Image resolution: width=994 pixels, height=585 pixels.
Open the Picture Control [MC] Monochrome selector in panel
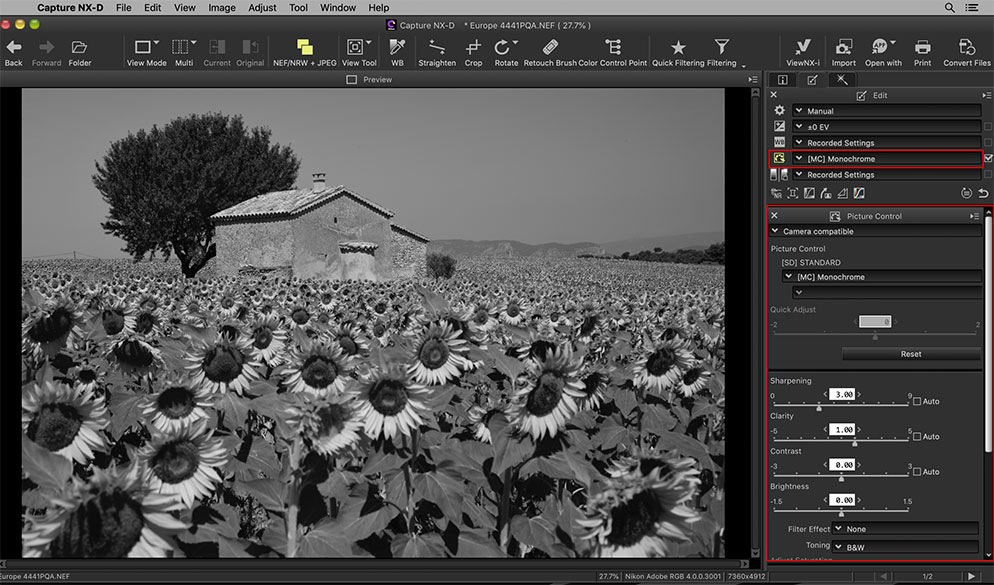(x=882, y=277)
